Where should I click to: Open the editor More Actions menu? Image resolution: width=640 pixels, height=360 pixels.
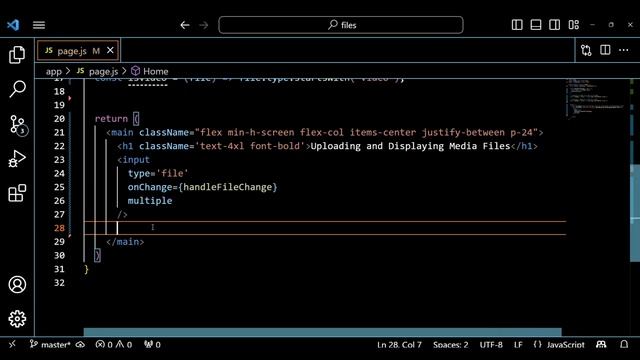click(624, 50)
